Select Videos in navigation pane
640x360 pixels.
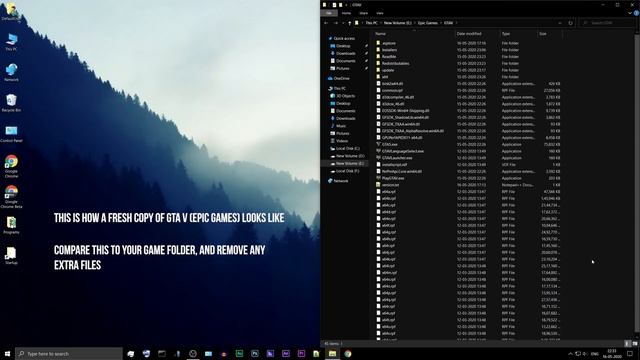coord(342,141)
